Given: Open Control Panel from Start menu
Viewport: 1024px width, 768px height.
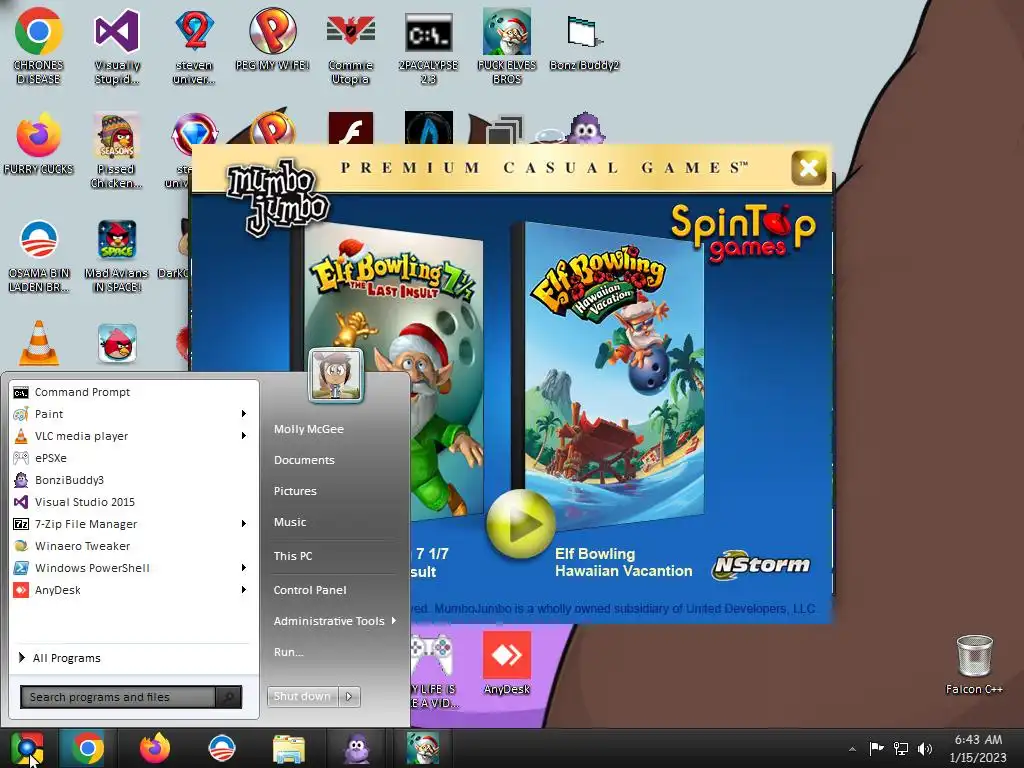Looking at the screenshot, I should pyautogui.click(x=310, y=590).
